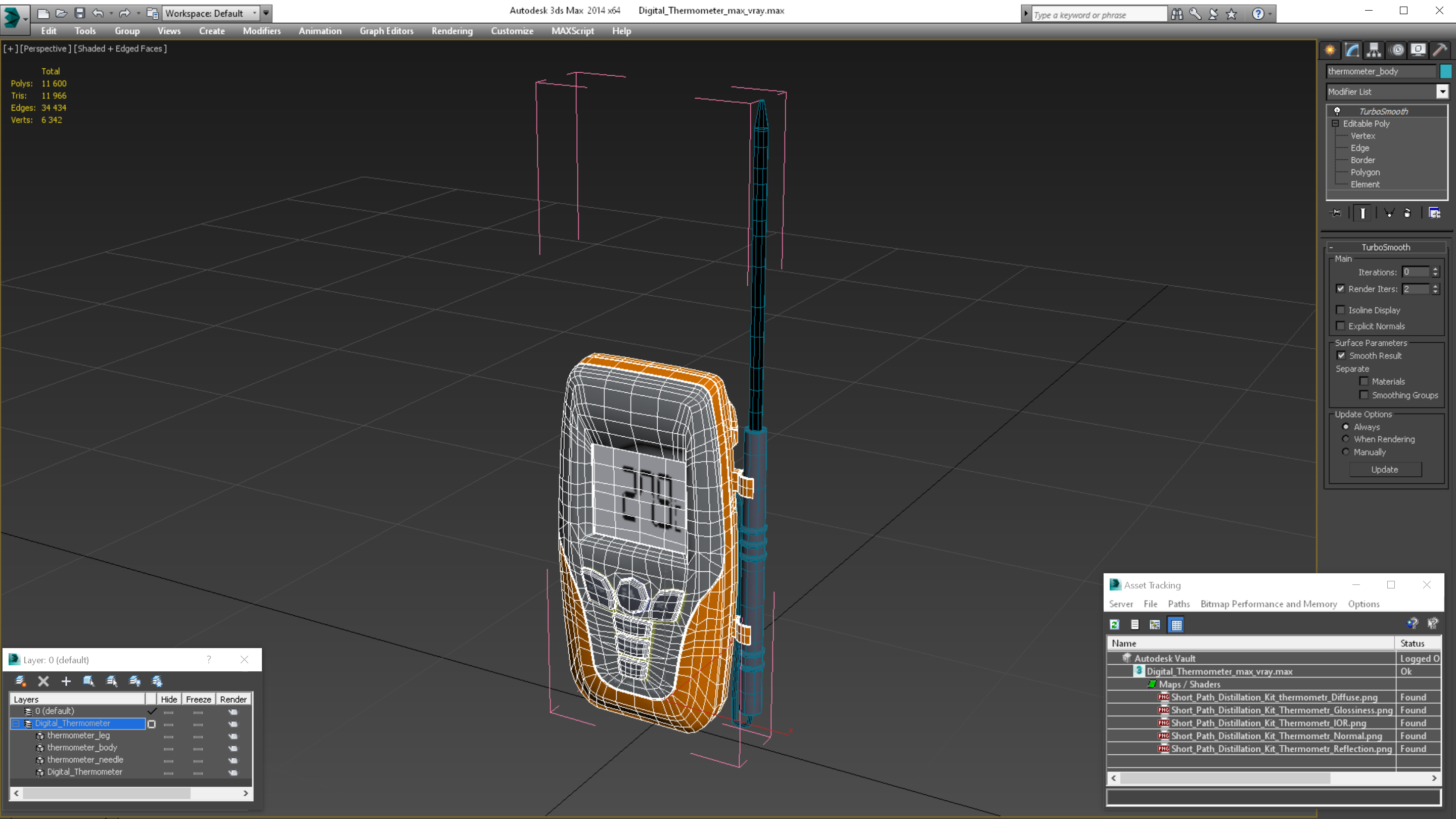Image resolution: width=1456 pixels, height=819 pixels.
Task: Expand the quick access toolbar options arrow
Action: point(266,13)
